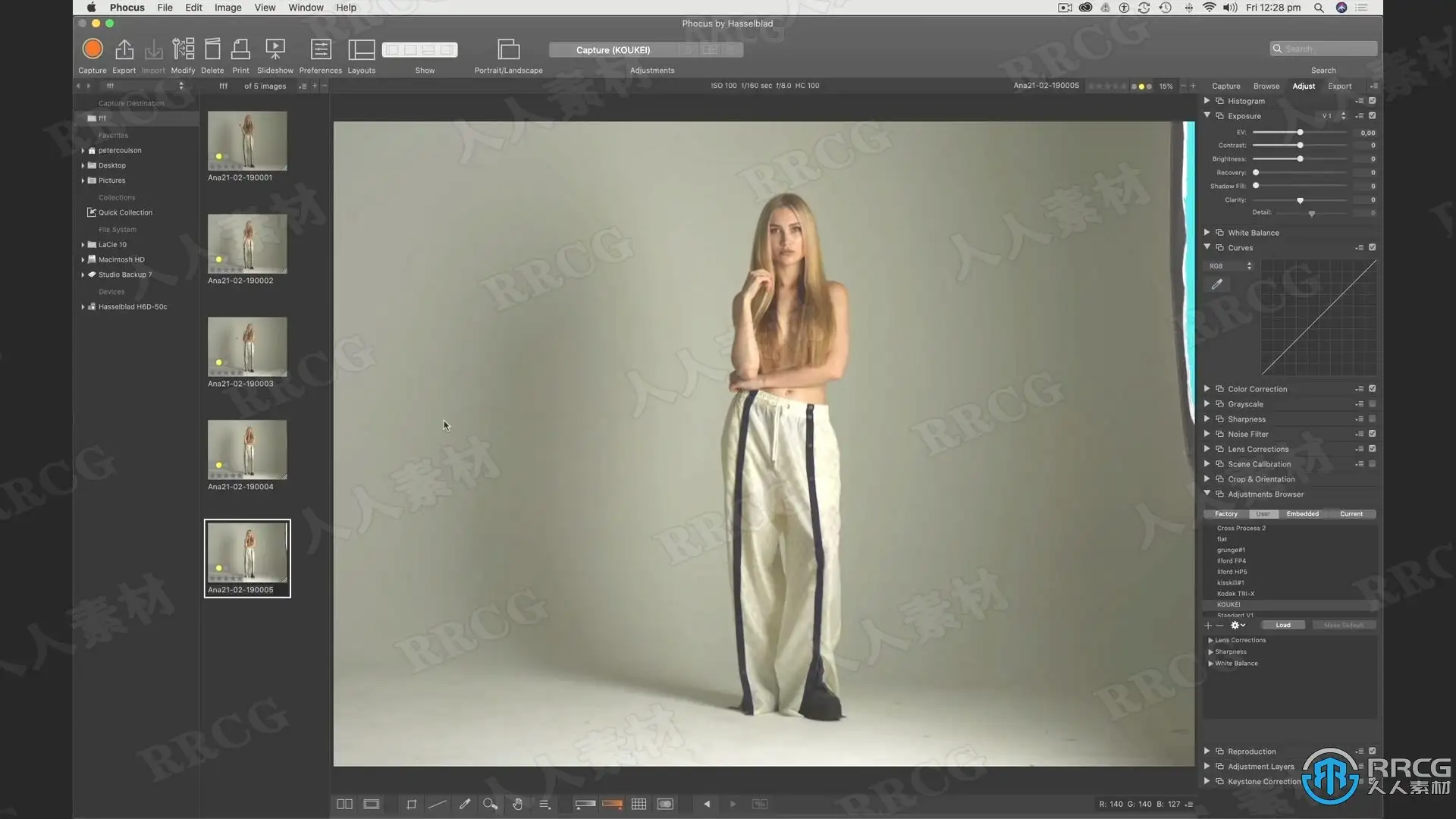Click the Layouts toolbar icon
The height and width of the screenshot is (819, 1456).
point(361,49)
